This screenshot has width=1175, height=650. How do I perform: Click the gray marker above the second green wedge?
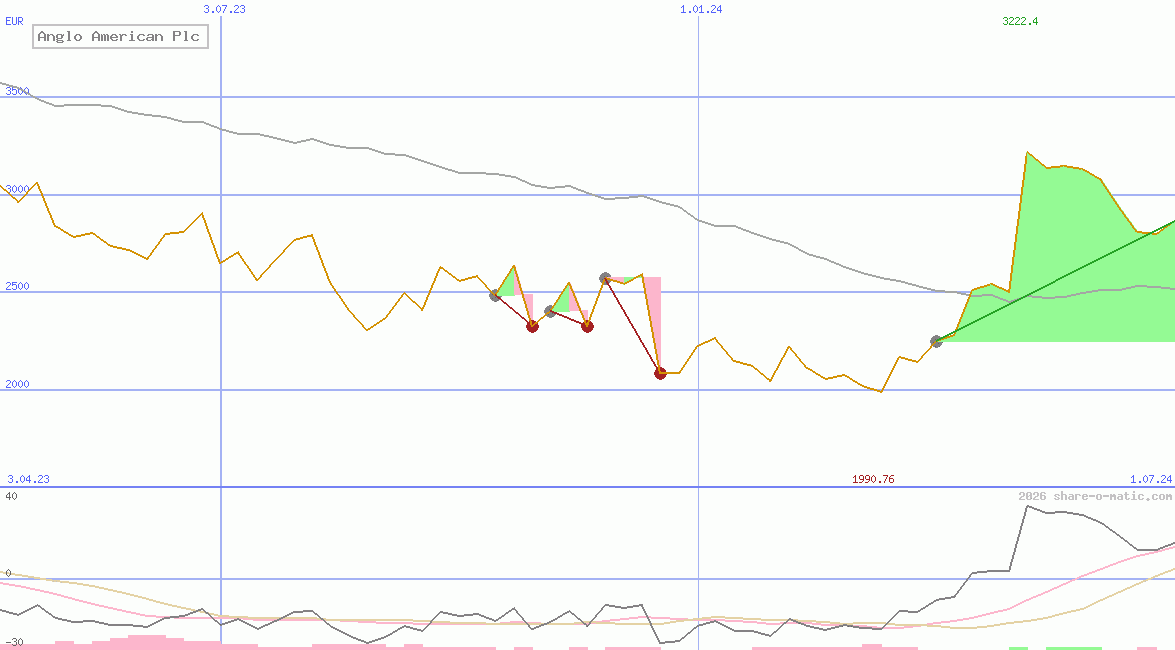coord(549,311)
